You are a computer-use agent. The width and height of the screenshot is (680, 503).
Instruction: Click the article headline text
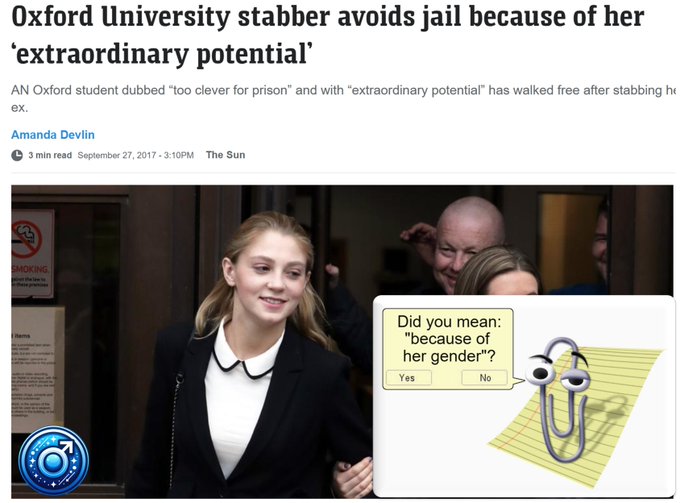(x=328, y=35)
